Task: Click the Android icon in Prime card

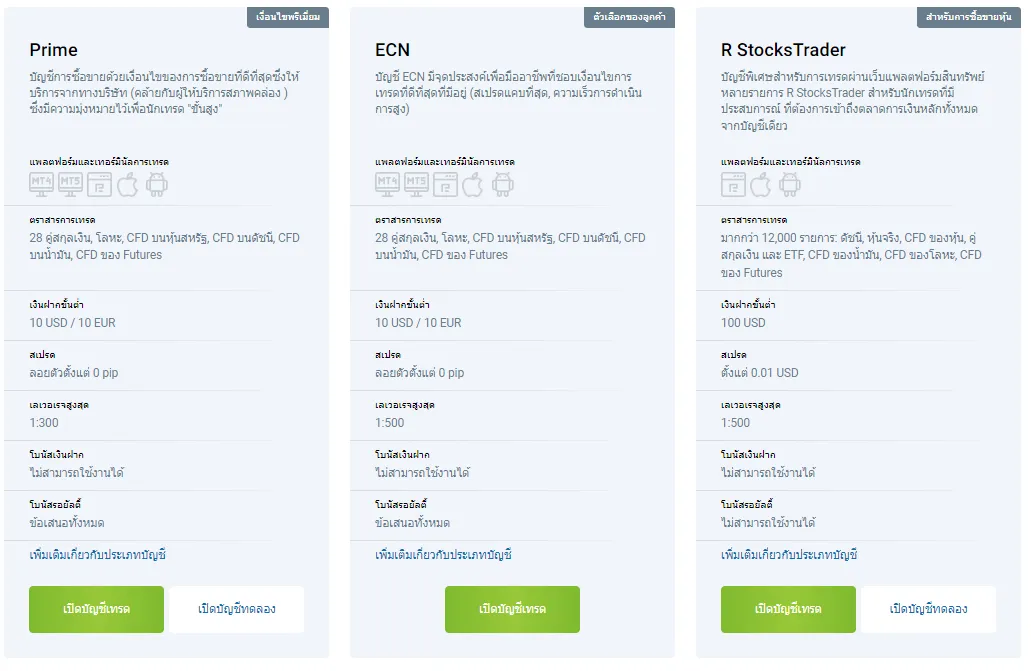Action: [x=157, y=184]
